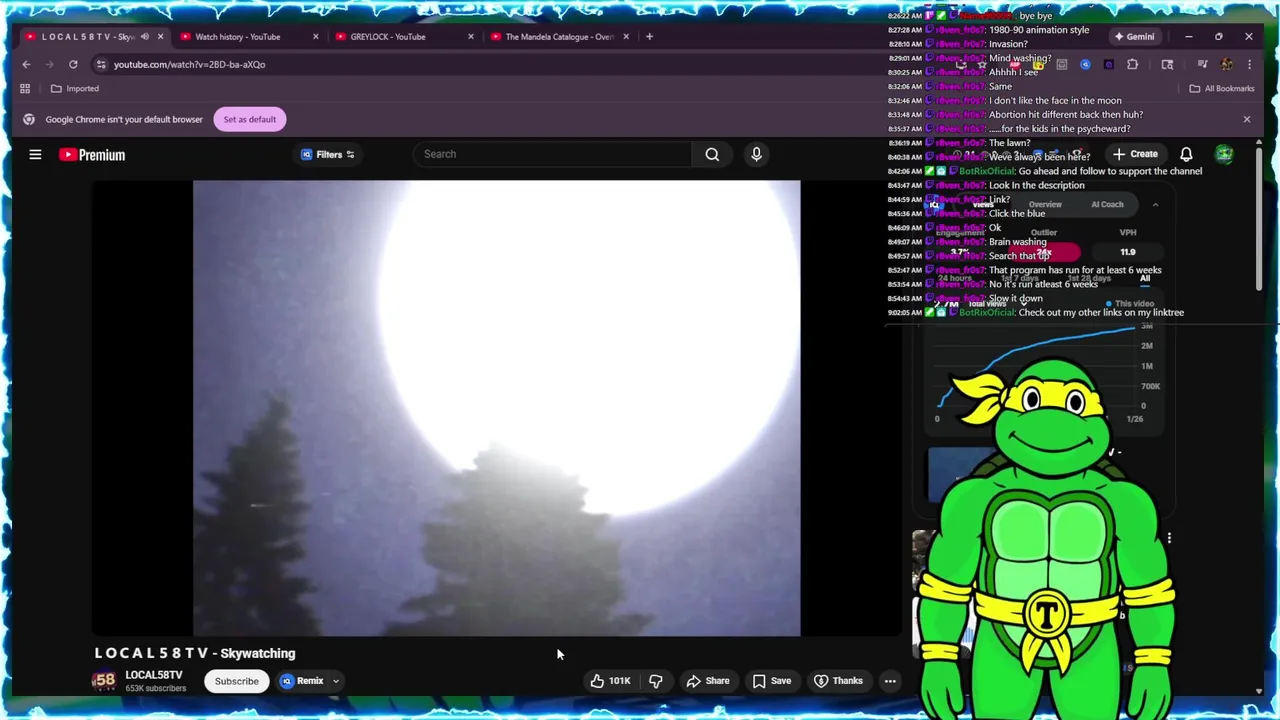Open Chrome extensions puzzle icon
The image size is (1280, 720).
tap(1133, 64)
